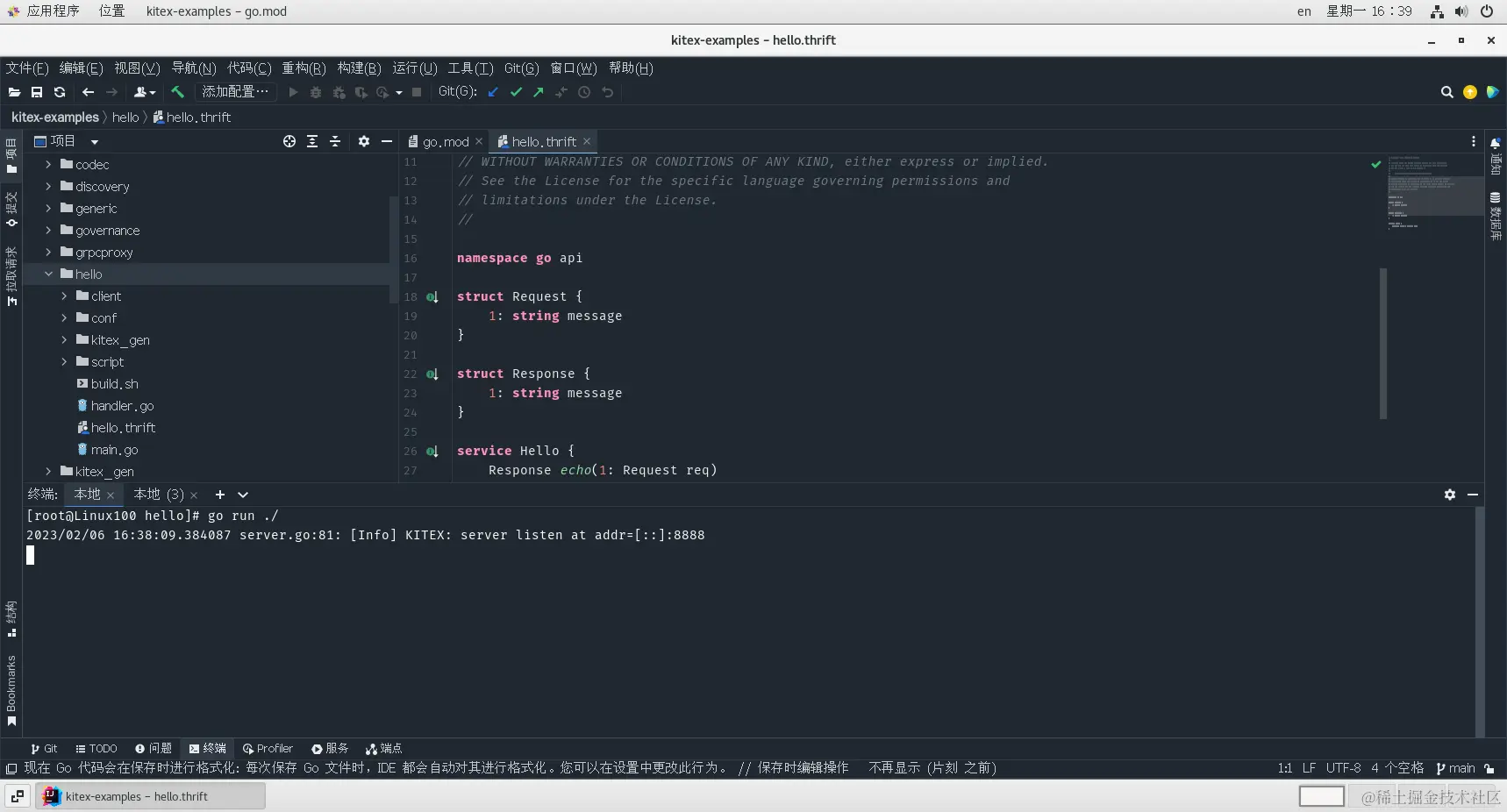Open the terminal tabs dropdown arrow
This screenshot has height=812, width=1507.
[243, 495]
